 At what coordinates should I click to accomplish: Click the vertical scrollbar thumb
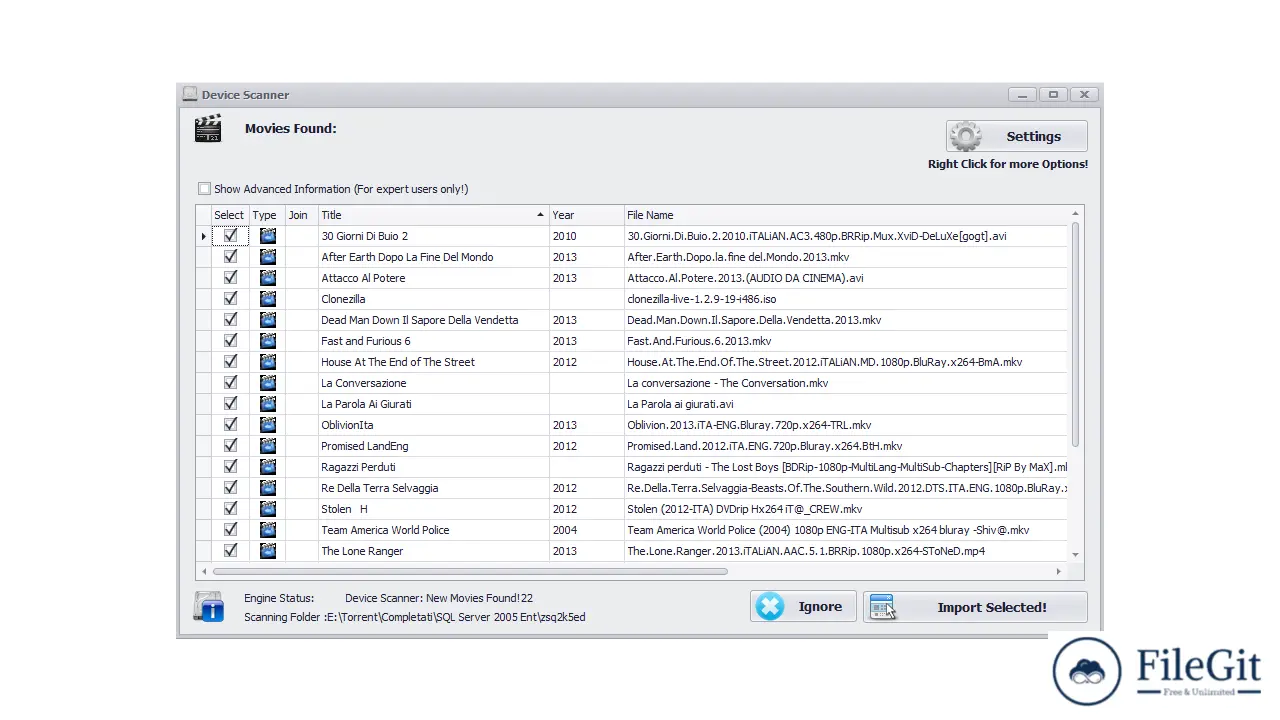[1075, 335]
